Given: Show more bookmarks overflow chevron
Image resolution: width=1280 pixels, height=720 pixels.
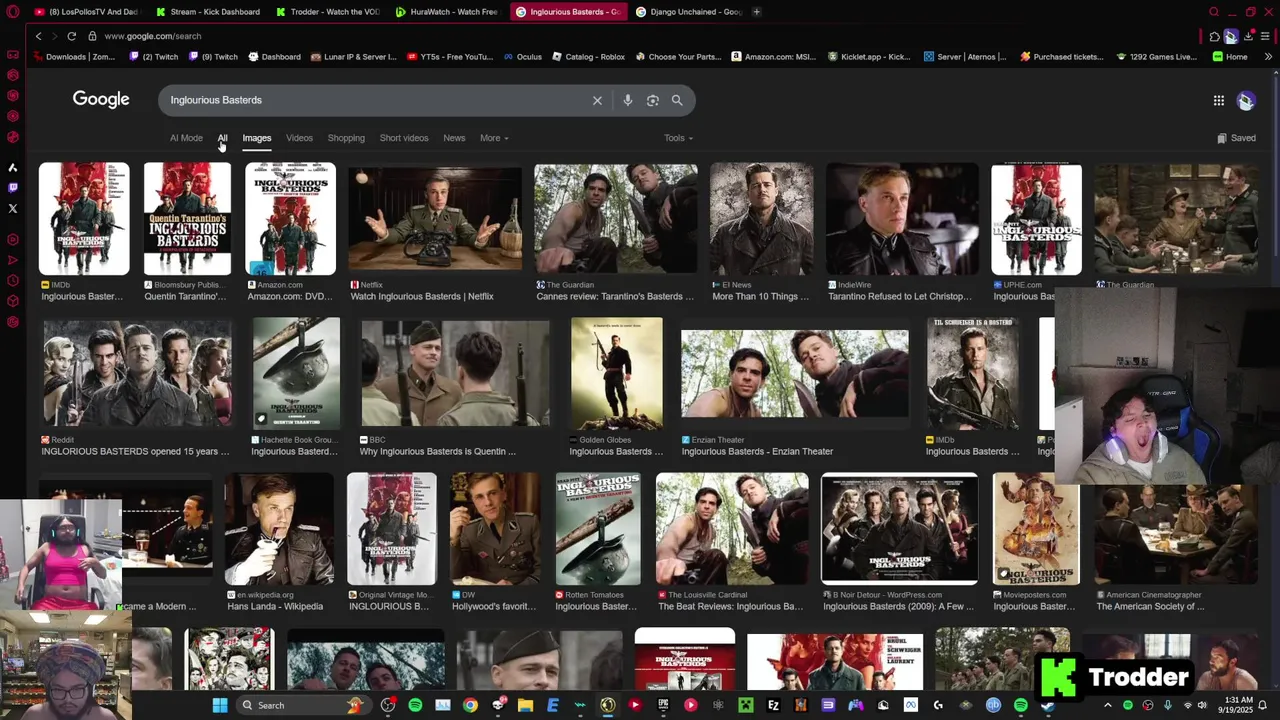Looking at the screenshot, I should pos(1268,57).
